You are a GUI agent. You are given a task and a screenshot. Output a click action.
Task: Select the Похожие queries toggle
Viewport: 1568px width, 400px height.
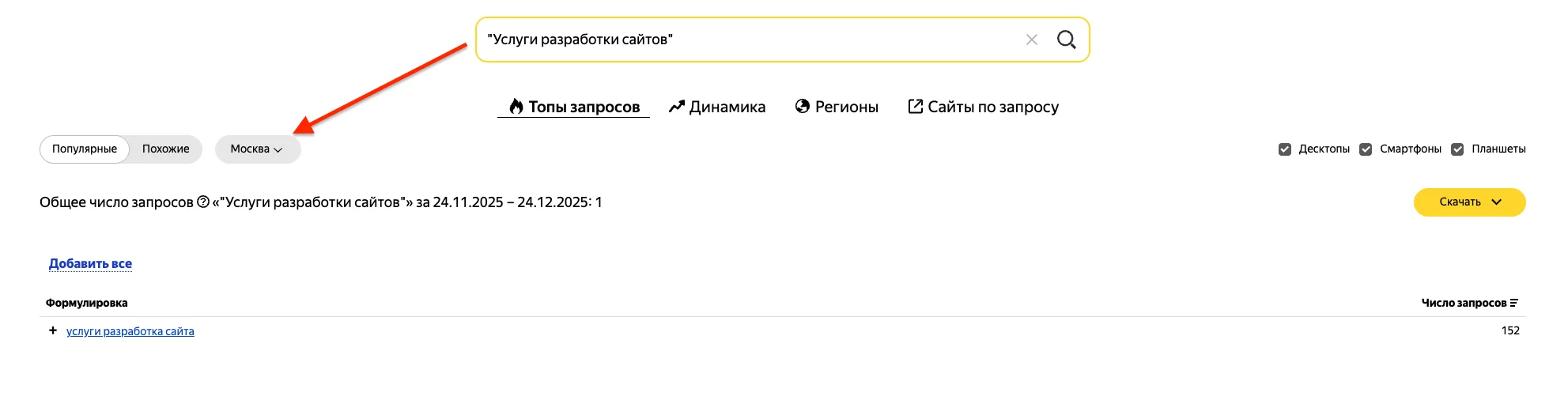point(165,149)
